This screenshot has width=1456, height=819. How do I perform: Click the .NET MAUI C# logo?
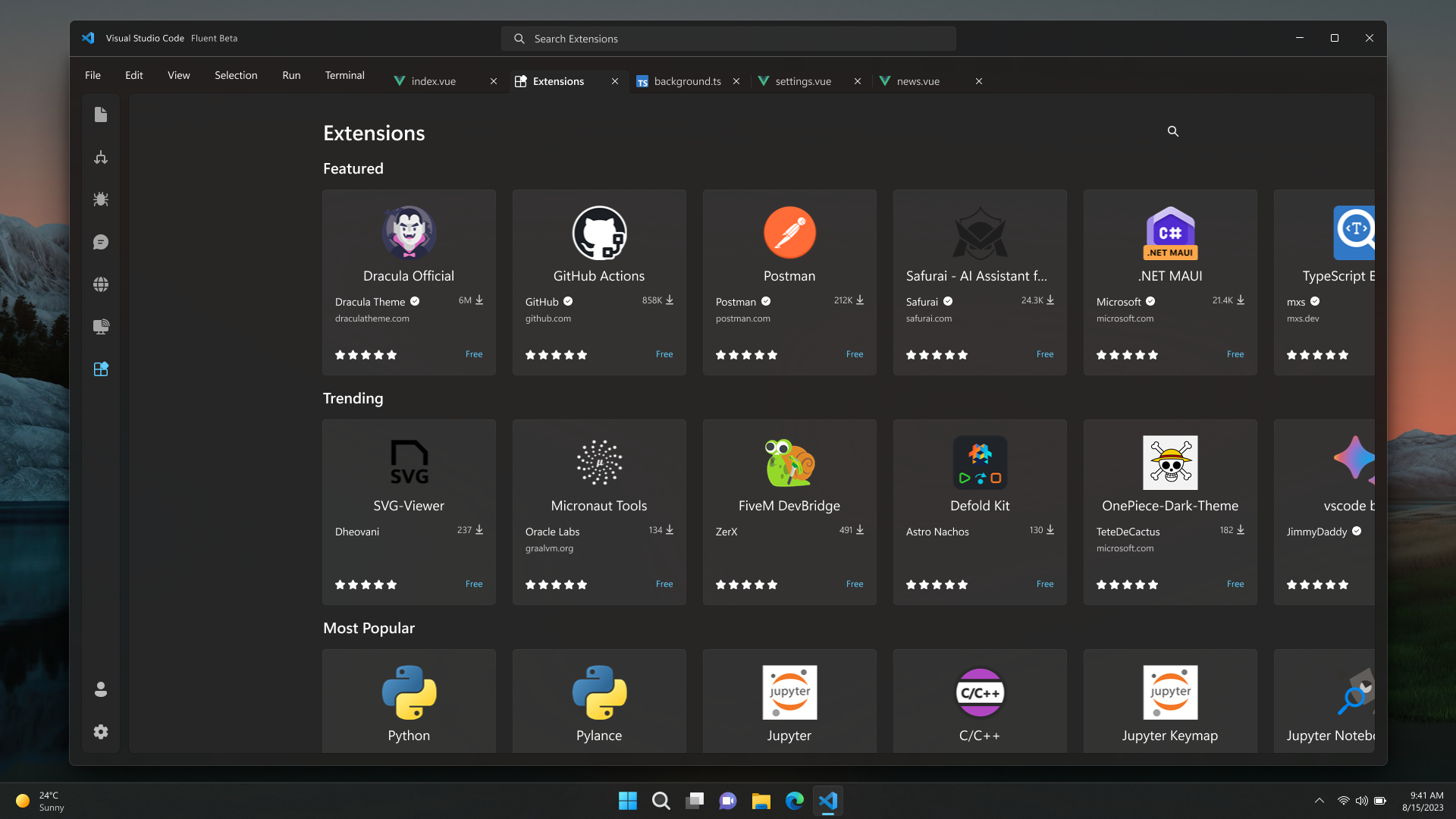[x=1170, y=233]
